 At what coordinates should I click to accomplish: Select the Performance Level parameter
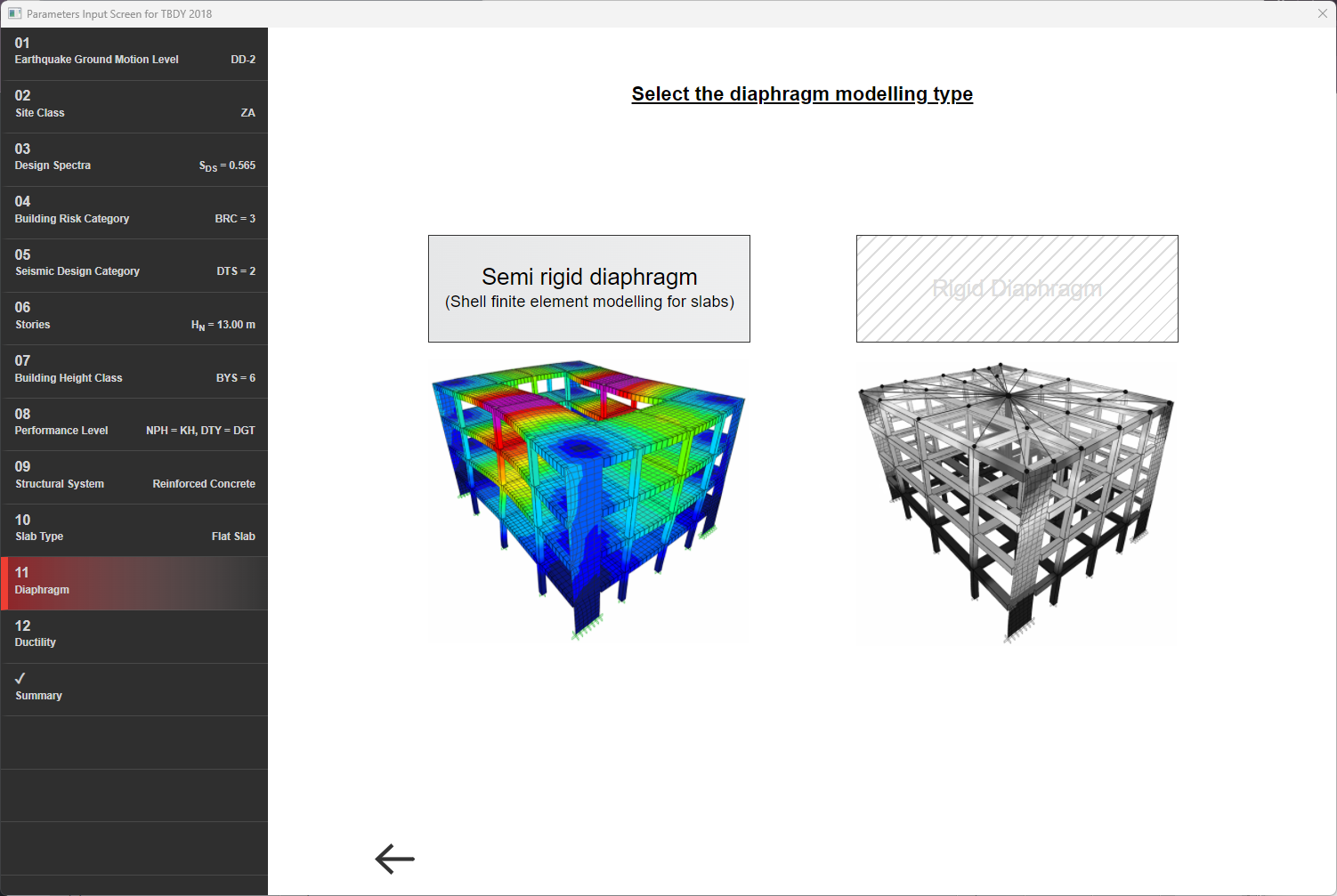point(134,422)
